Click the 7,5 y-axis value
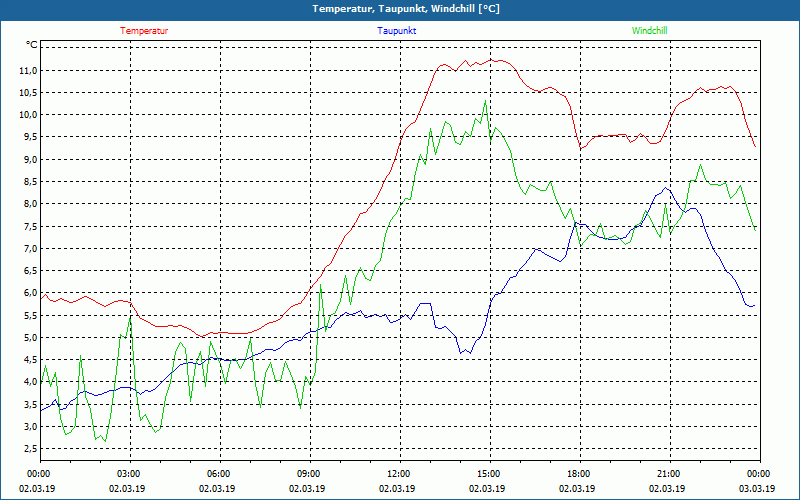Screen dimensions: 800x500 30,227
